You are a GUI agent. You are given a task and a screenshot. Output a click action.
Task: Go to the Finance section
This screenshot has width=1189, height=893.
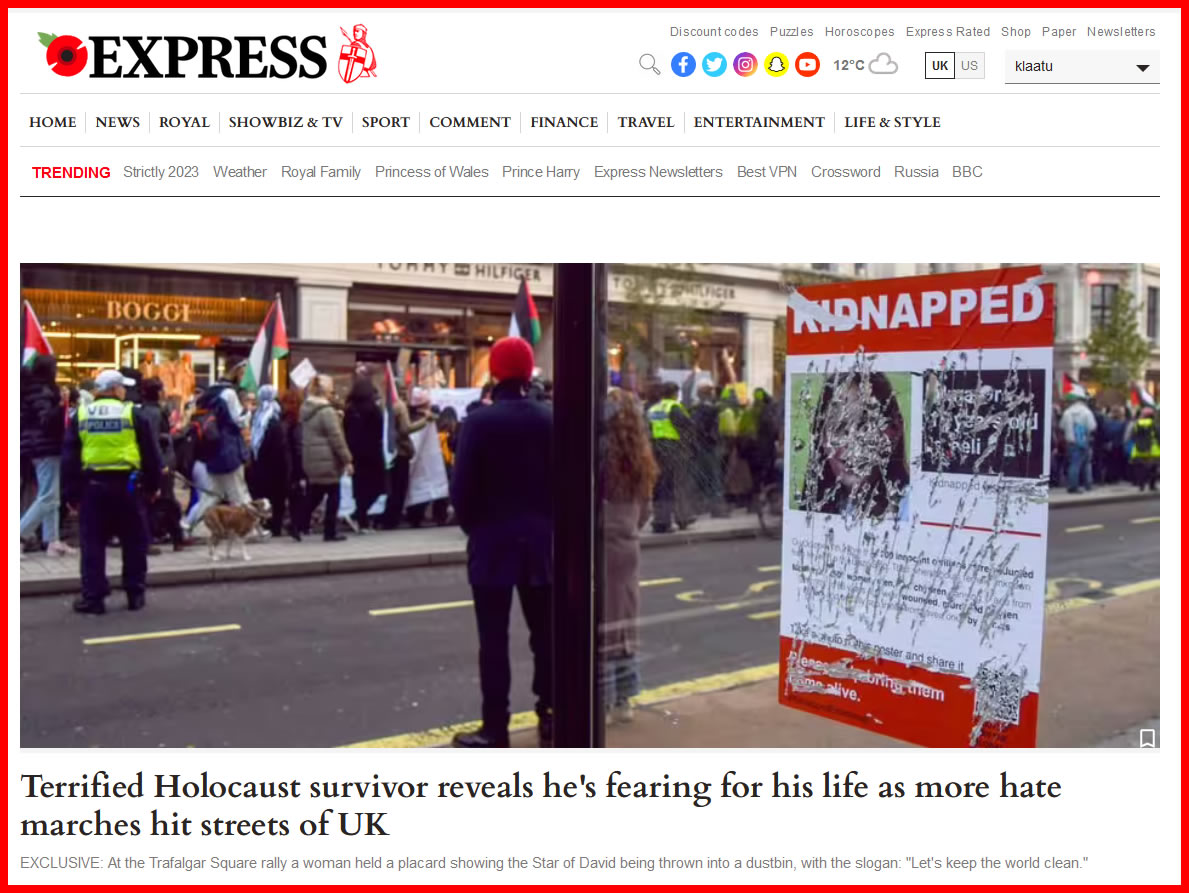564,122
